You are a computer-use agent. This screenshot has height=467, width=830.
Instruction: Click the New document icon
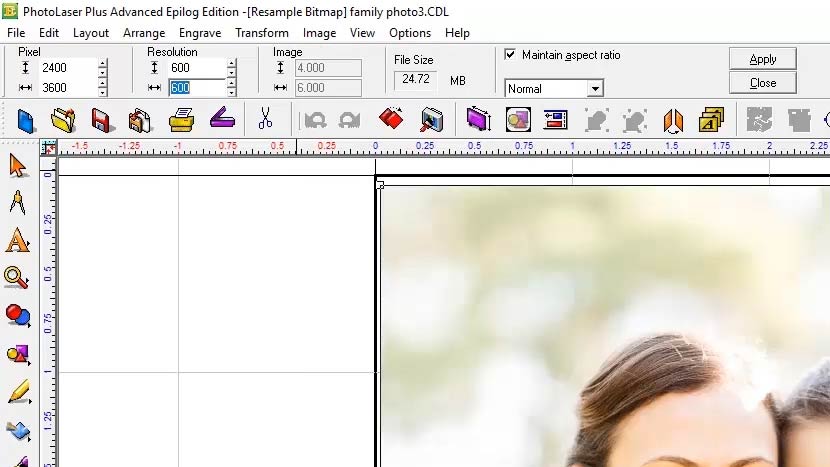pyautogui.click(x=26, y=121)
